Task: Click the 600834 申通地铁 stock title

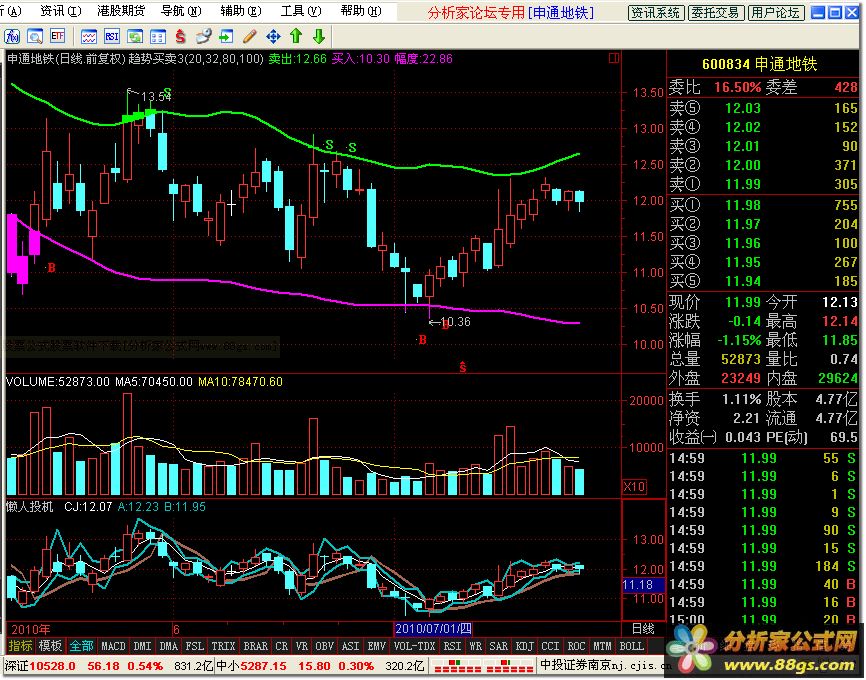Action: pyautogui.click(x=759, y=64)
